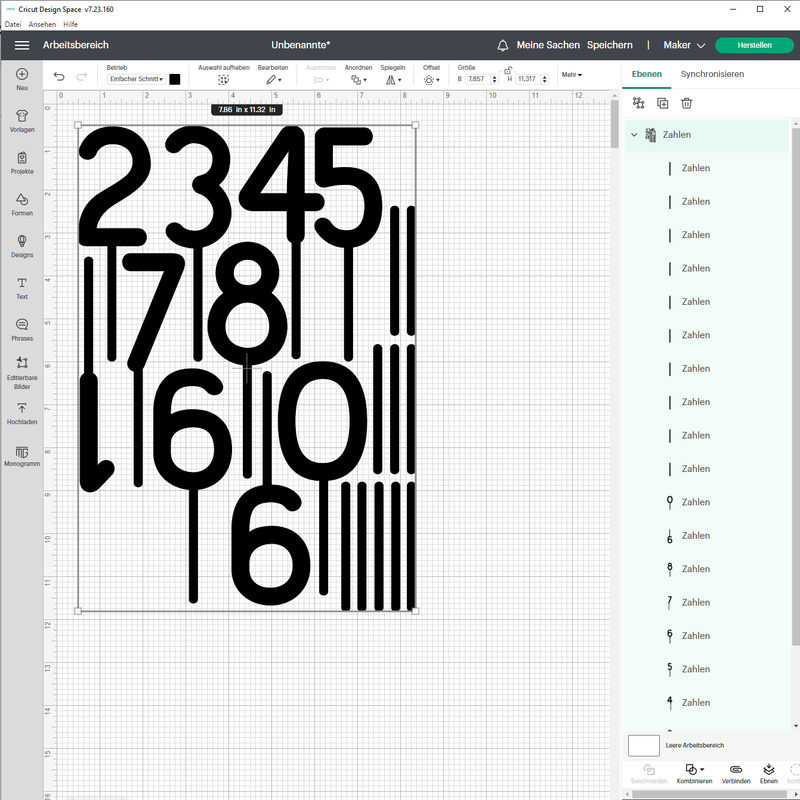
Task: Open the Maker machine dropdown
Action: point(684,45)
